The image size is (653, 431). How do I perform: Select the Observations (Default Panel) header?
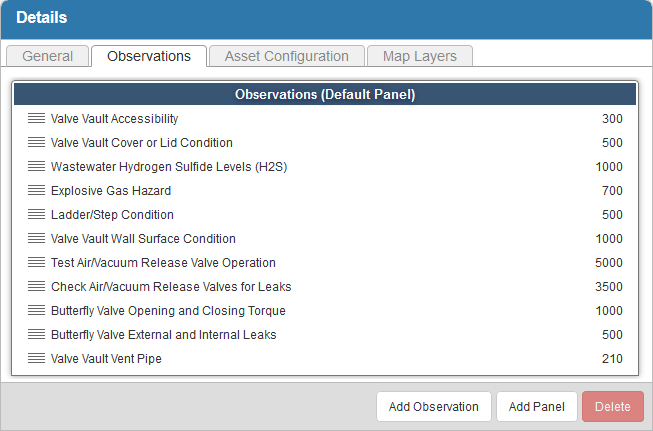click(x=325, y=95)
